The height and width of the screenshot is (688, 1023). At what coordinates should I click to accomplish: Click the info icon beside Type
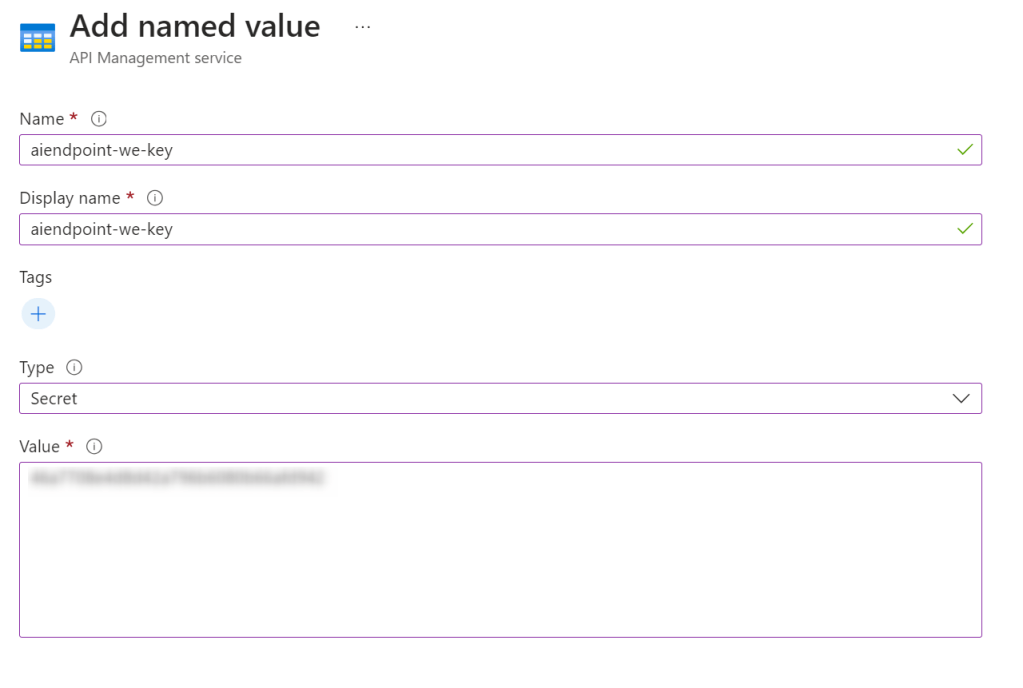[x=74, y=367]
